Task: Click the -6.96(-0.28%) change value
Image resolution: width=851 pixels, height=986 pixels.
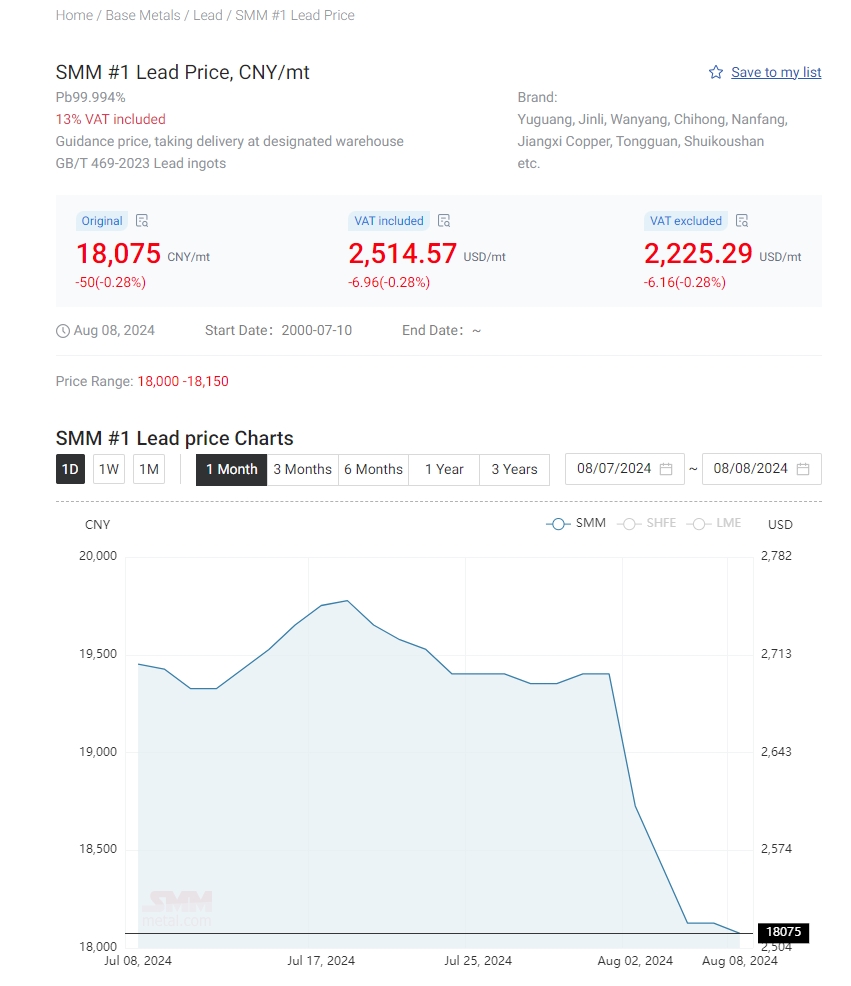Action: coord(389,282)
